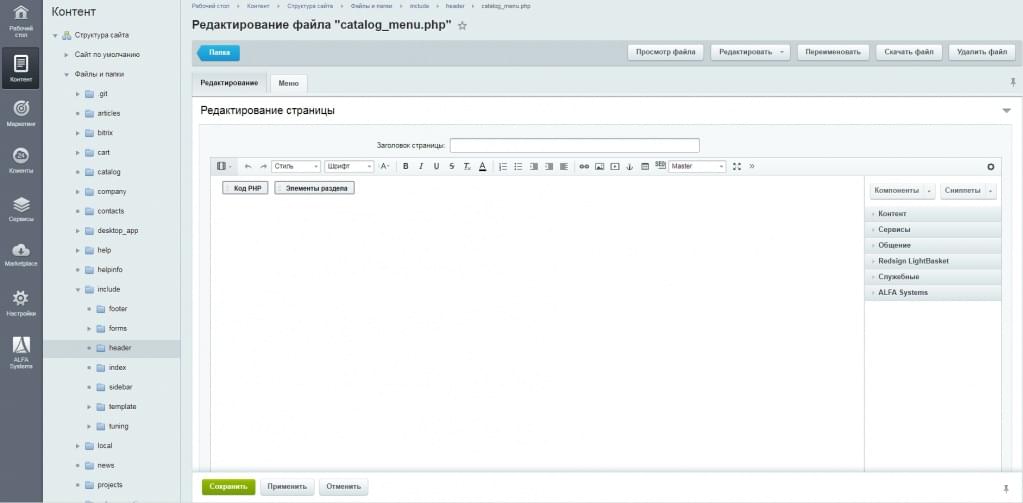The image size is (1023, 503).
Task: Open the Стиль dropdown
Action: pos(296,166)
